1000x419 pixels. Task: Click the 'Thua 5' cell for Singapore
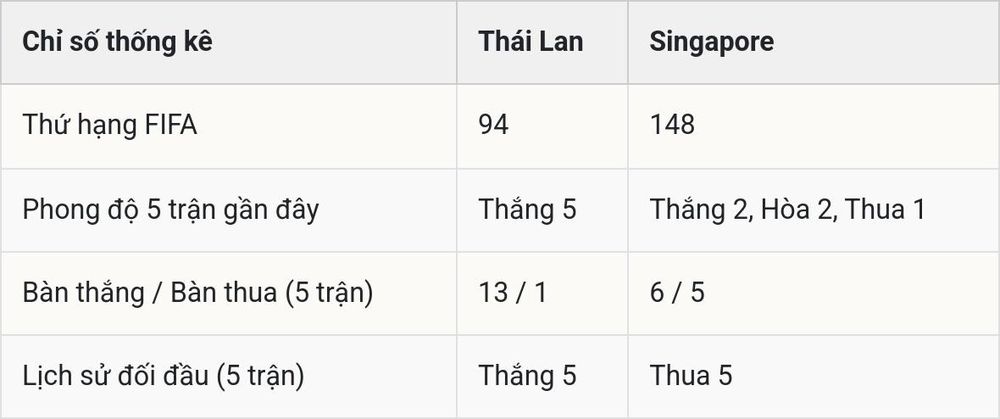tap(691, 376)
